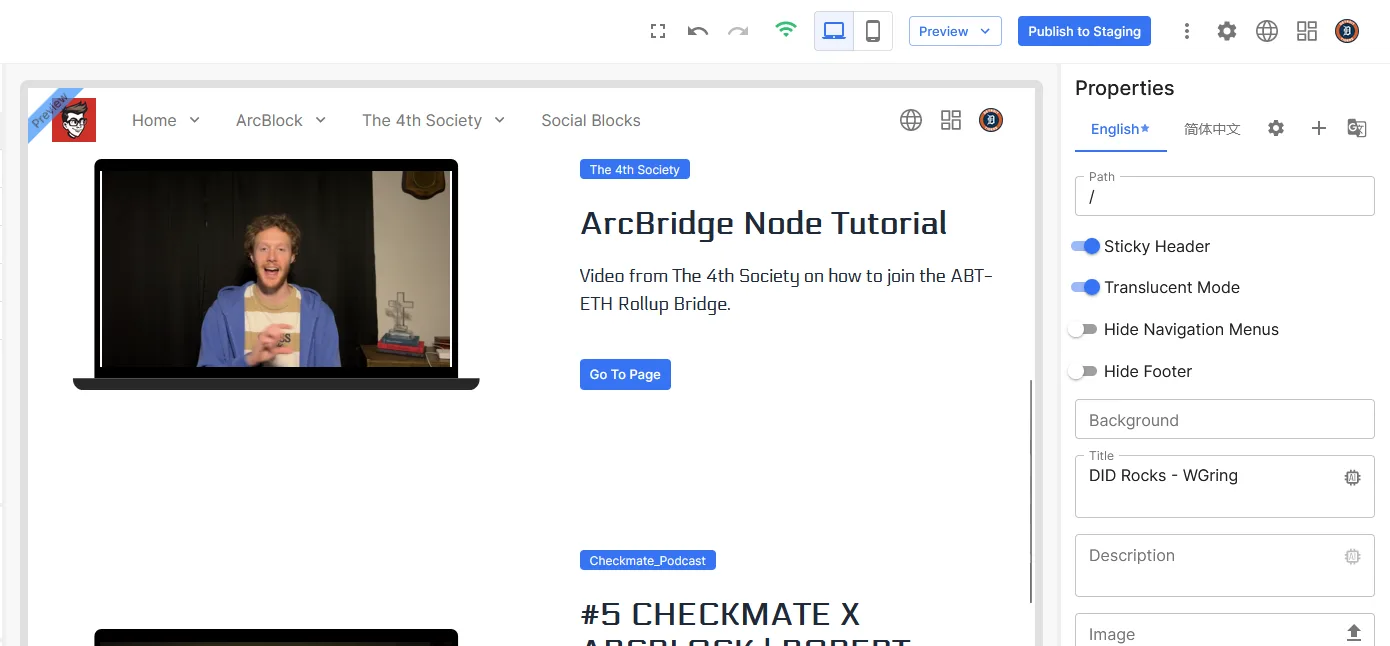Open Social Blocks nav item

tap(591, 120)
